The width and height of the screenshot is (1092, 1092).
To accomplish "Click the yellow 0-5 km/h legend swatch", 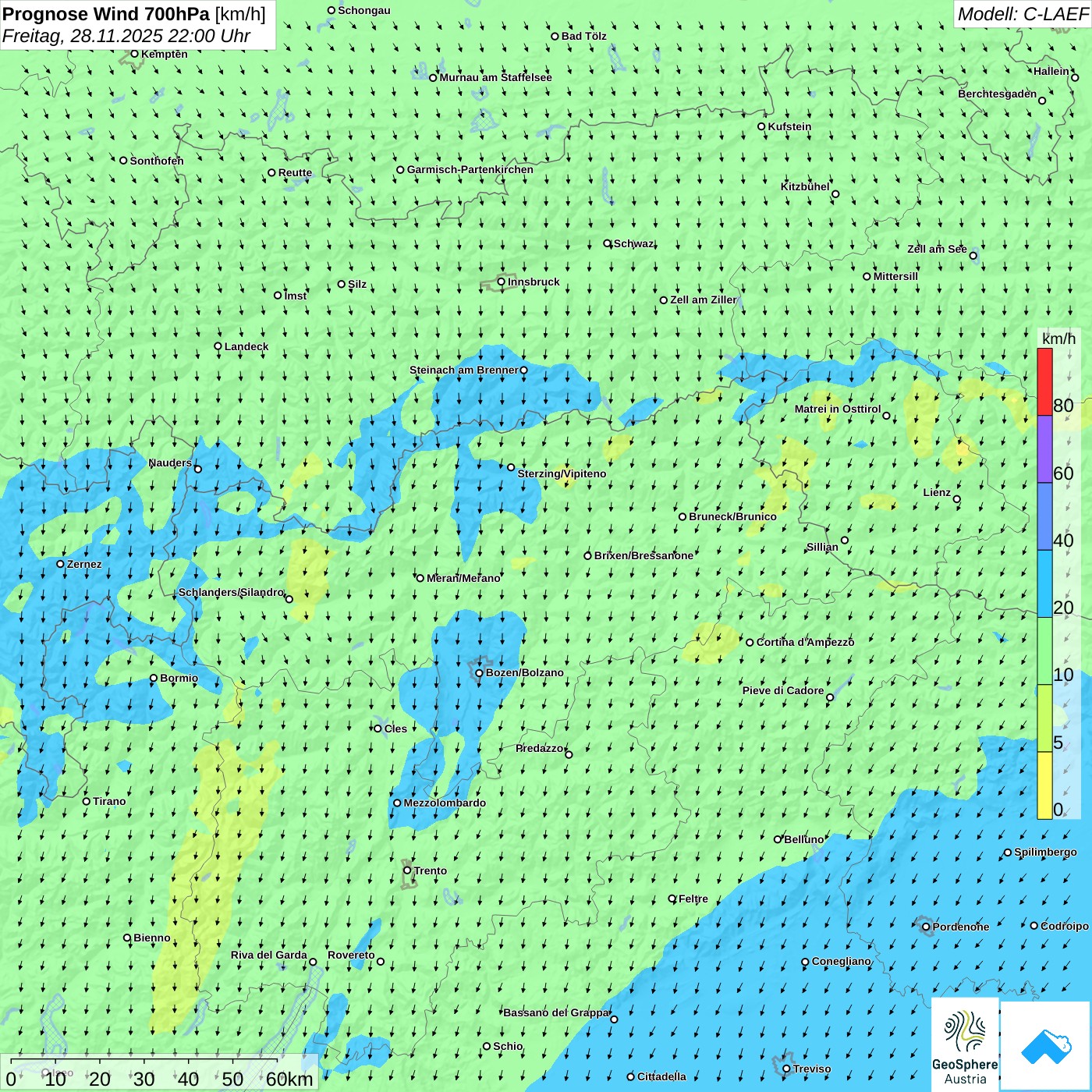I will [x=1044, y=785].
